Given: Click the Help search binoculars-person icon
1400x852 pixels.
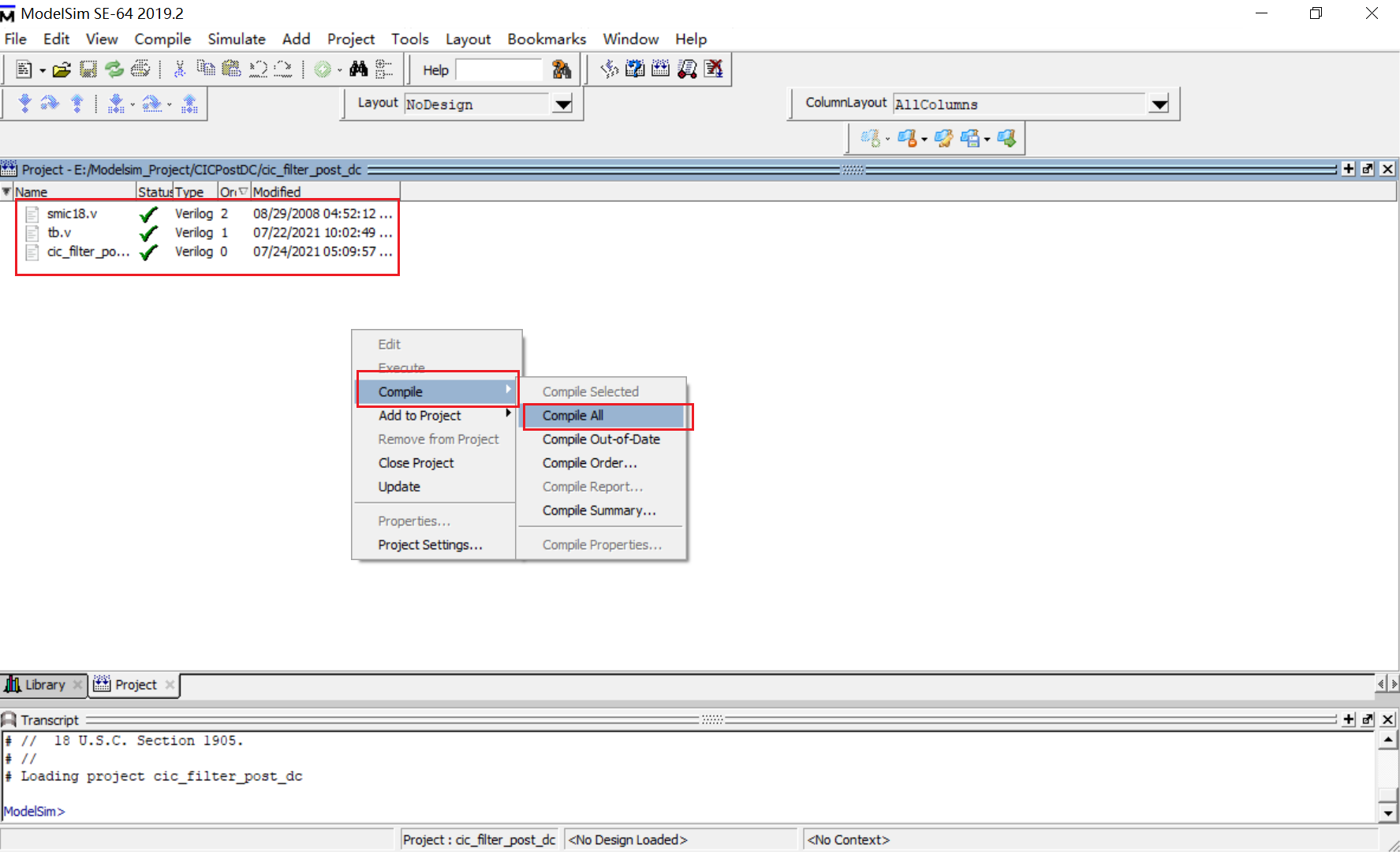Looking at the screenshot, I should [x=562, y=69].
